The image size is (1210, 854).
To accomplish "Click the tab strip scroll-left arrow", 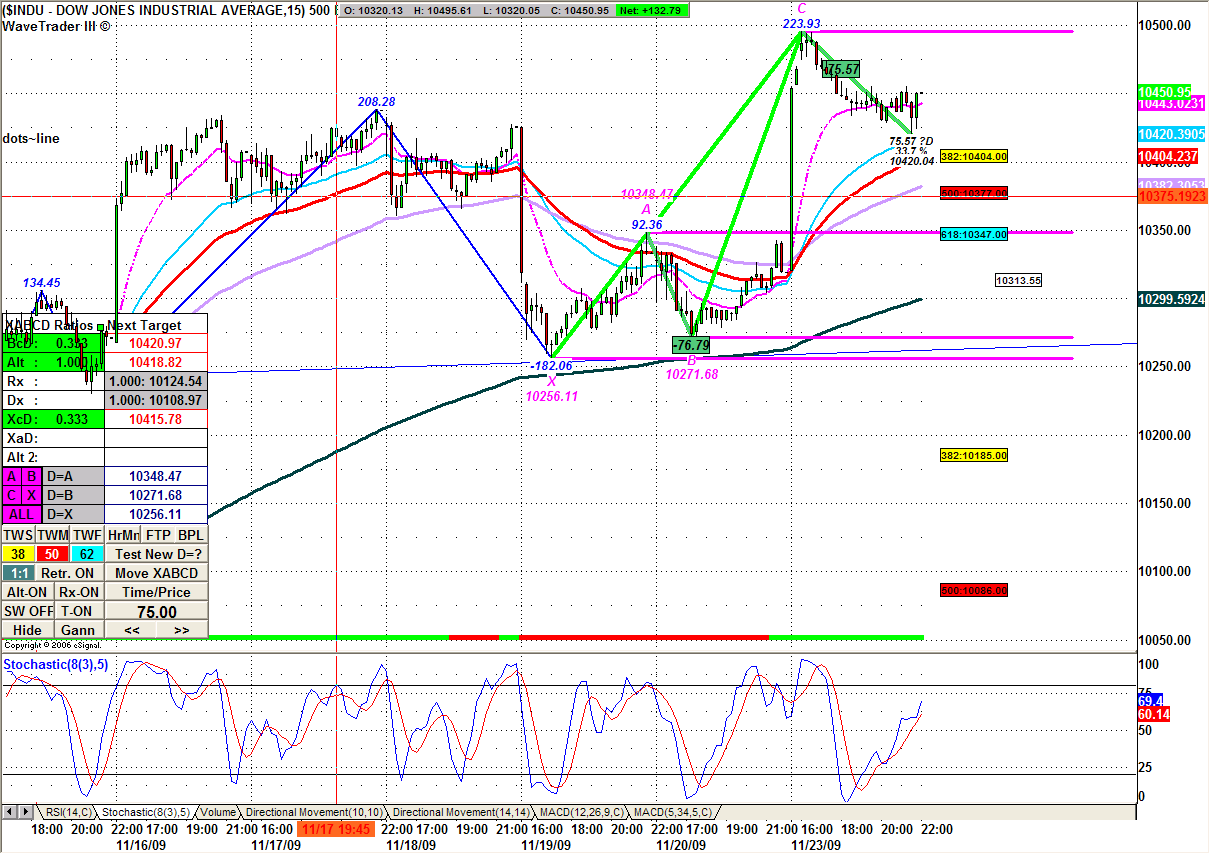I will coord(9,812).
